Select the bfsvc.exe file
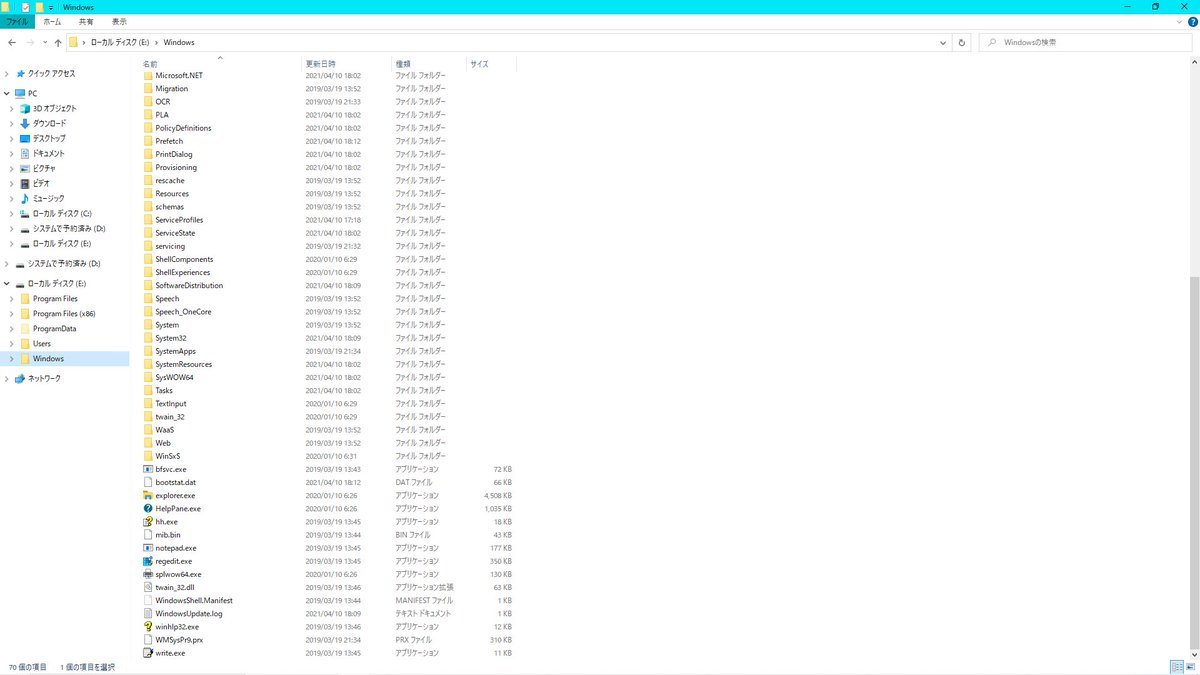Image resolution: width=1200 pixels, height=675 pixels. click(x=171, y=469)
